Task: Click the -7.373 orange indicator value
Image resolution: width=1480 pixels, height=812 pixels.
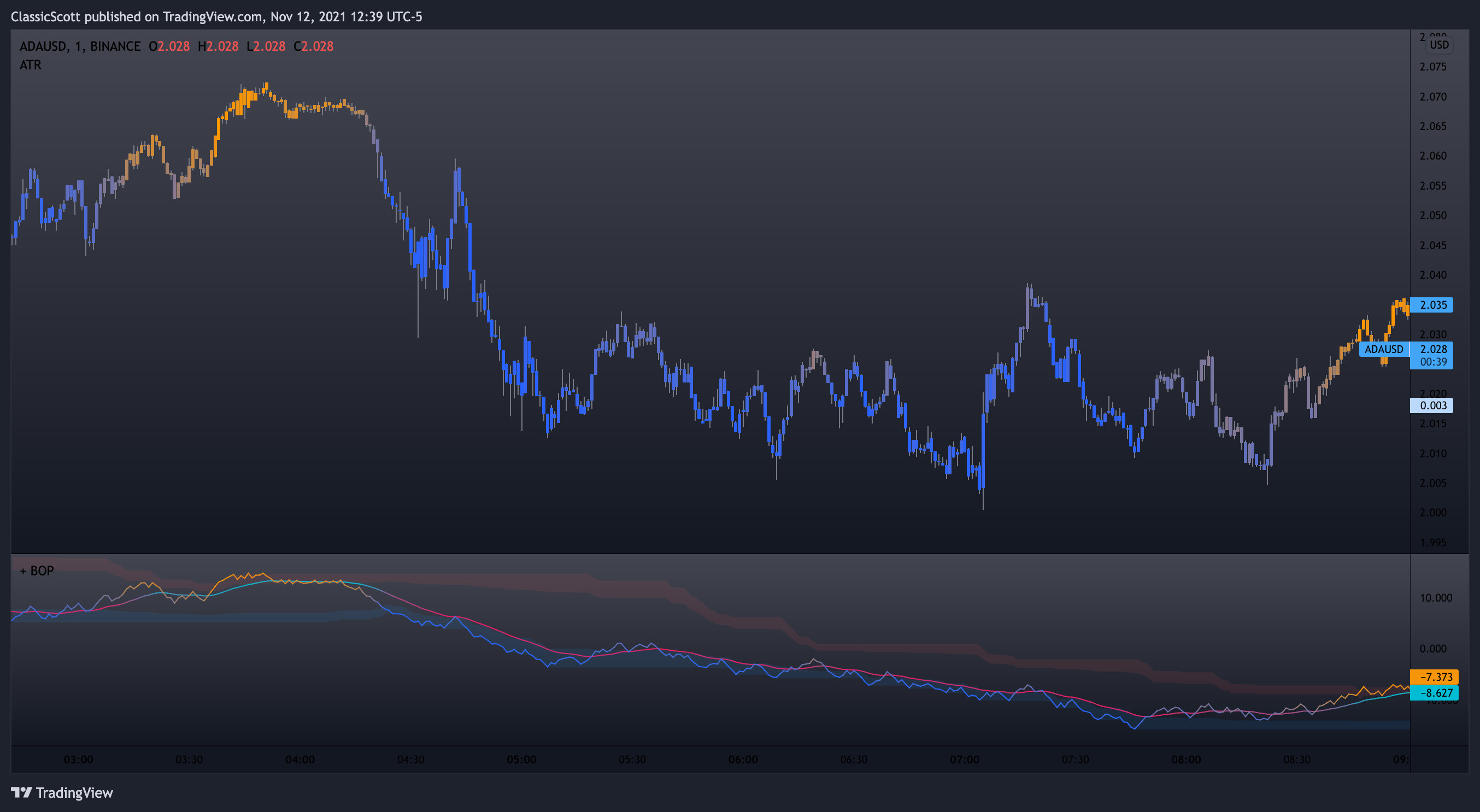Action: click(x=1434, y=677)
